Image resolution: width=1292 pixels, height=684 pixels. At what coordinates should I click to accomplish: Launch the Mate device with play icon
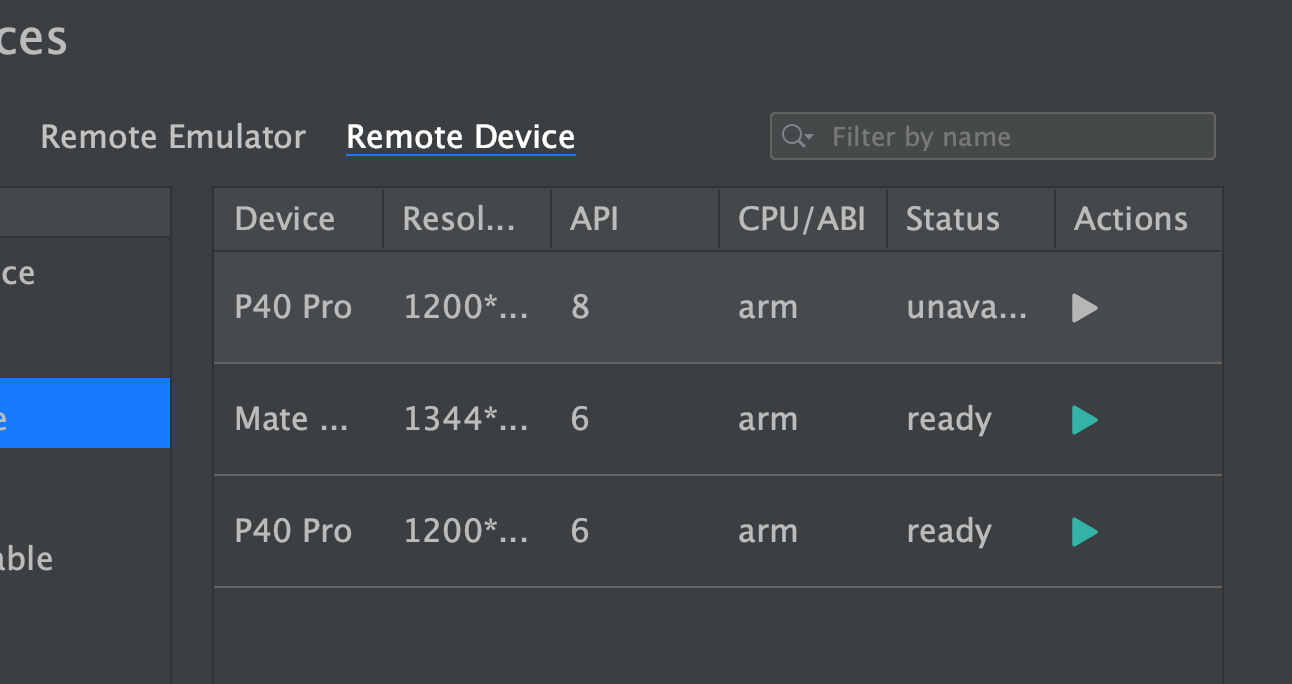point(1085,420)
